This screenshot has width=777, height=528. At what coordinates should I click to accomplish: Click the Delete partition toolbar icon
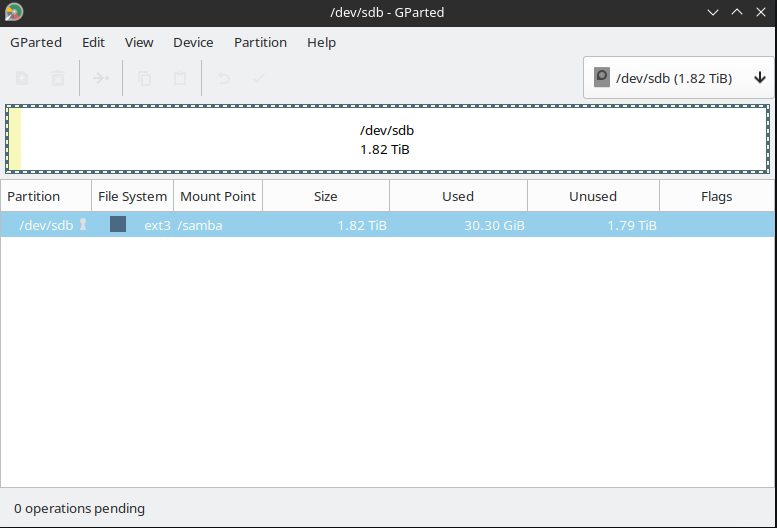coord(58,78)
